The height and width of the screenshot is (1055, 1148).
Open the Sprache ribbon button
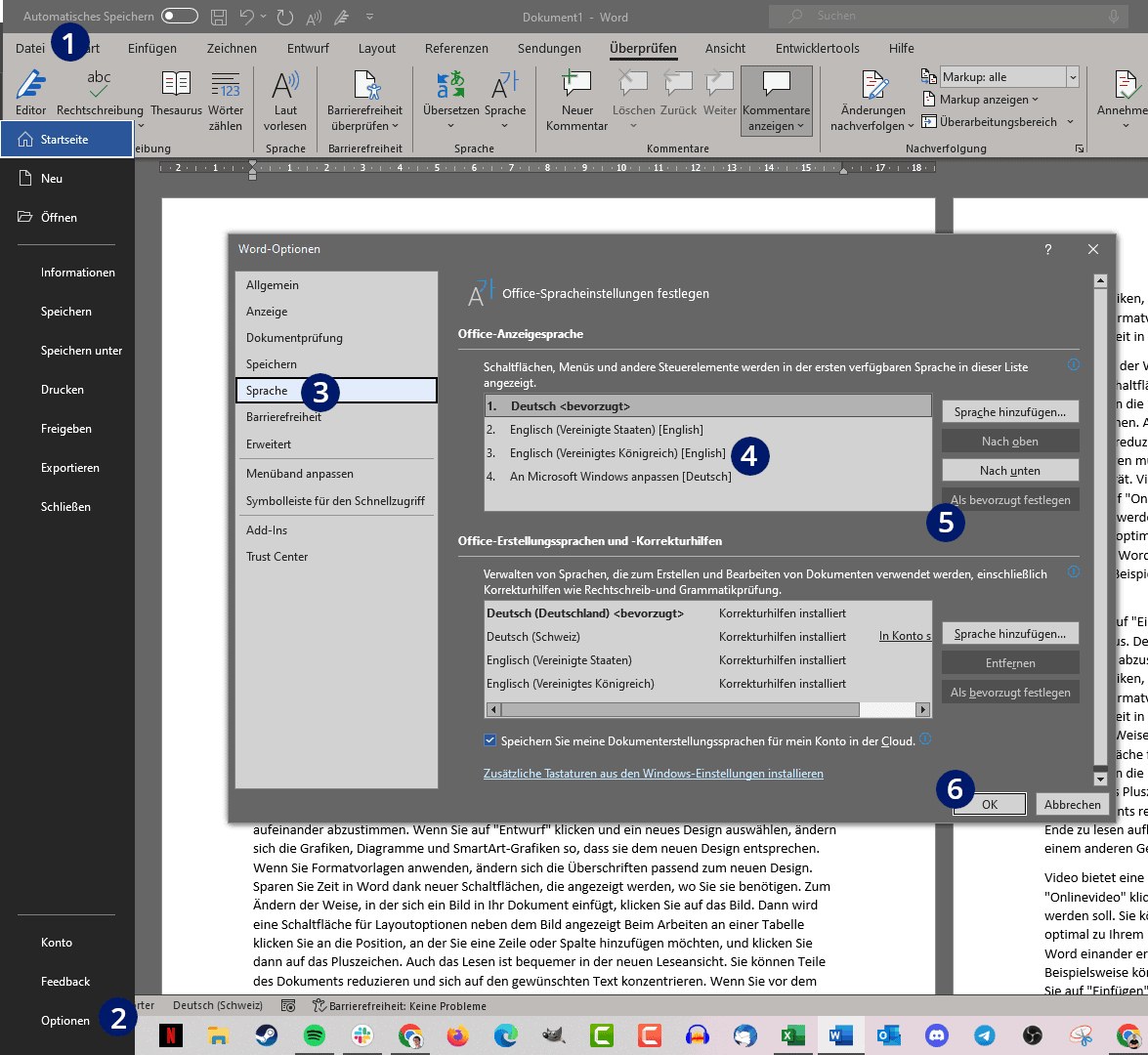[504, 101]
